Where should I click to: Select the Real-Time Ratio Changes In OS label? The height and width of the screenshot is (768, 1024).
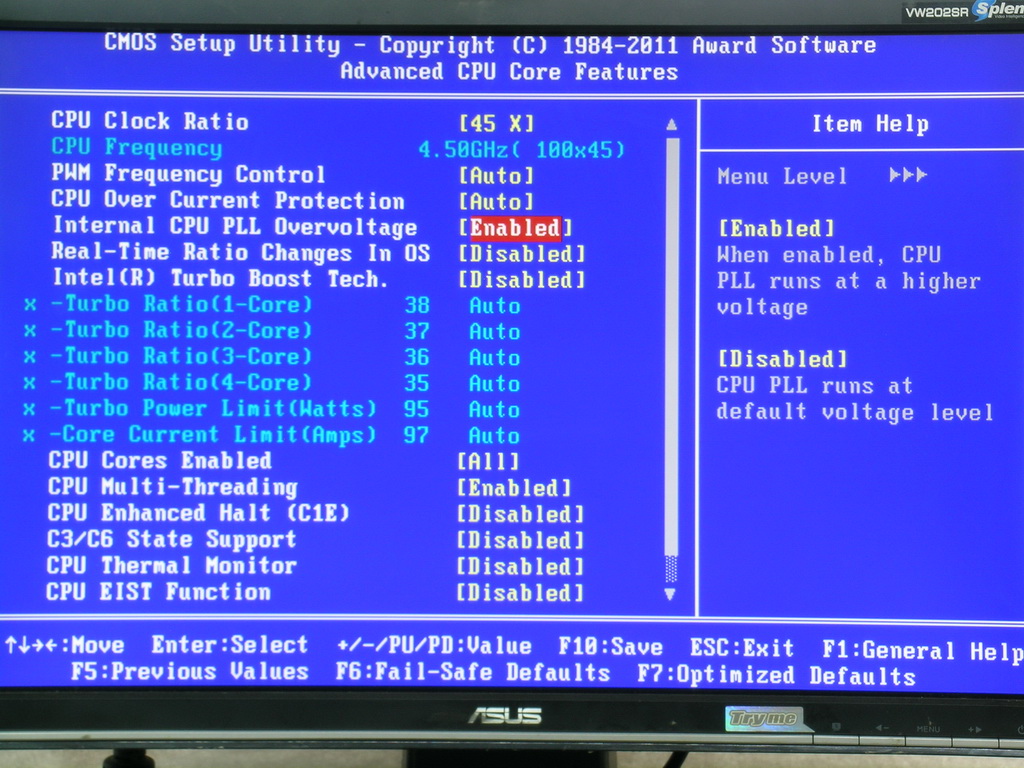(x=240, y=252)
